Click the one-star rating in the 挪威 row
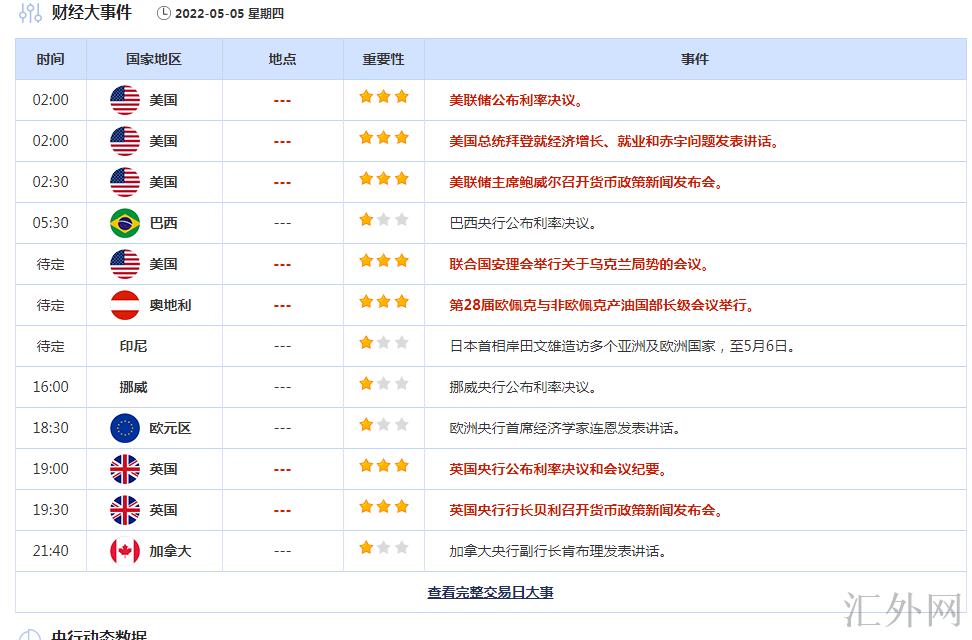This screenshot has width=972, height=640. pyautogui.click(x=384, y=384)
